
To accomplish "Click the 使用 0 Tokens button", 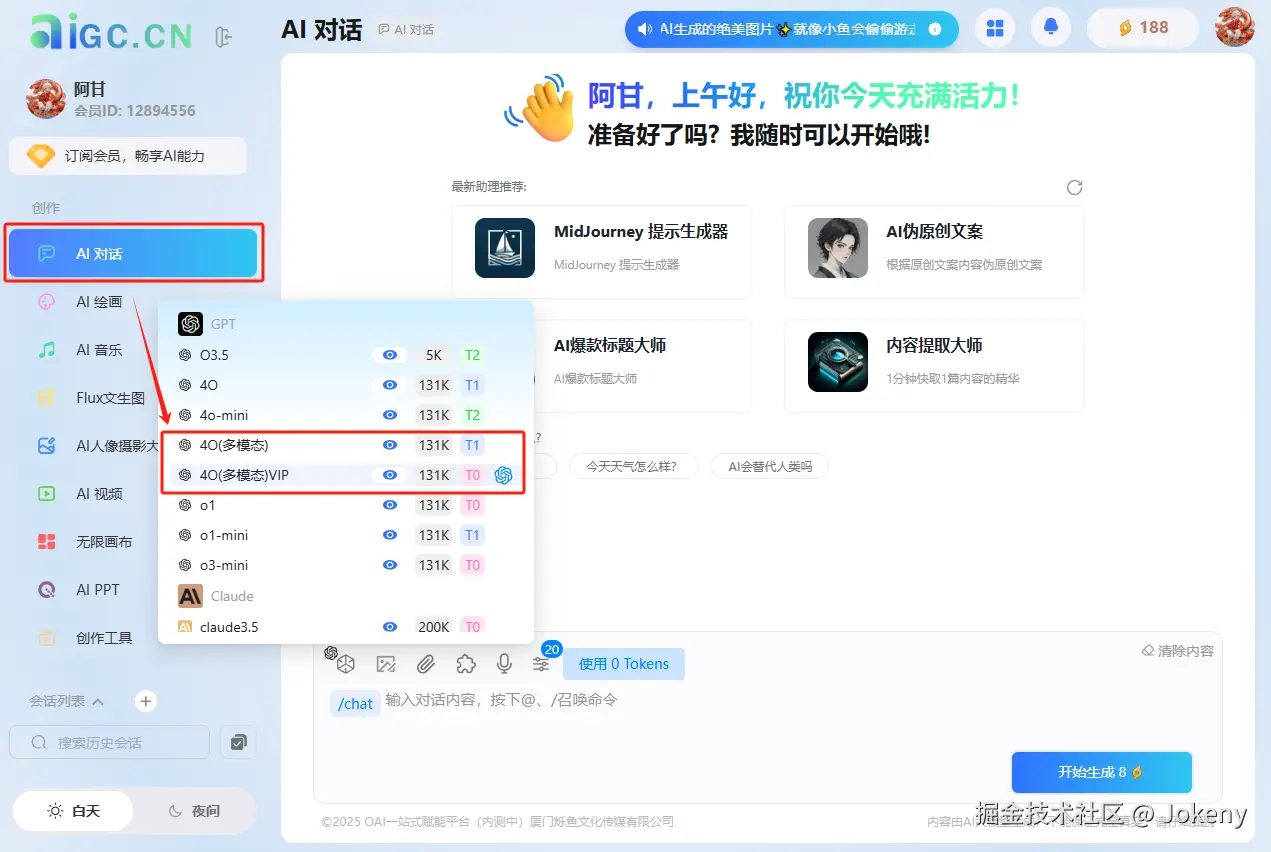I will (x=624, y=664).
